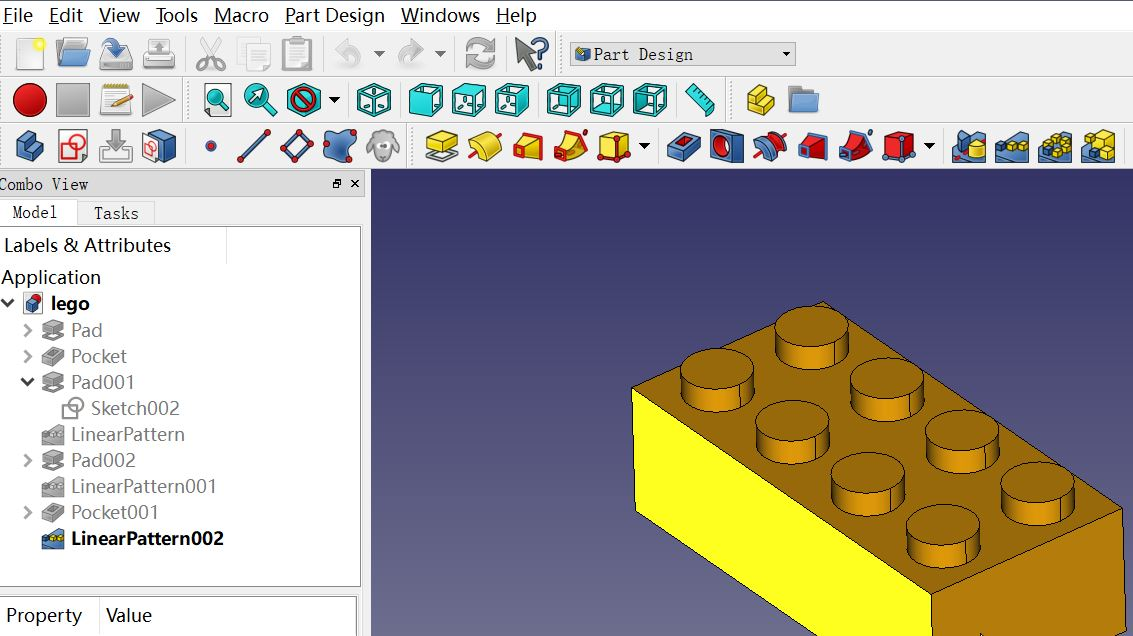Viewport: 1133px width, 636px height.
Task: Expand the Pocket001 tree item
Action: (x=27, y=512)
